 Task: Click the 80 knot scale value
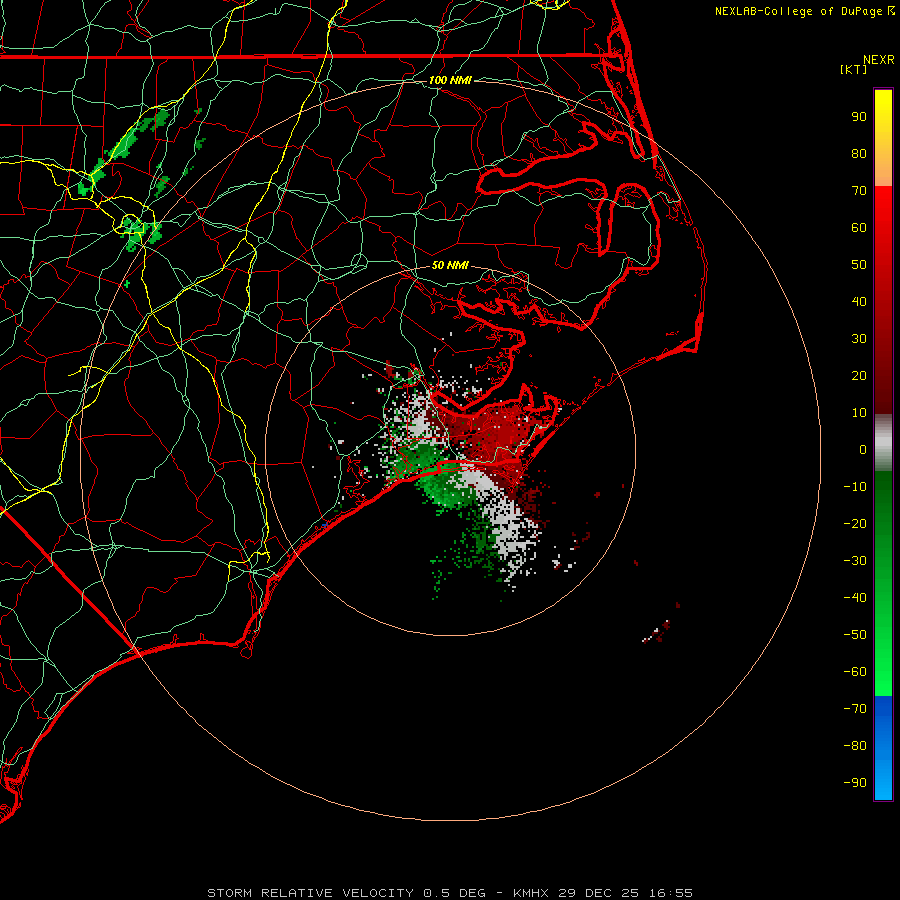[x=859, y=153]
